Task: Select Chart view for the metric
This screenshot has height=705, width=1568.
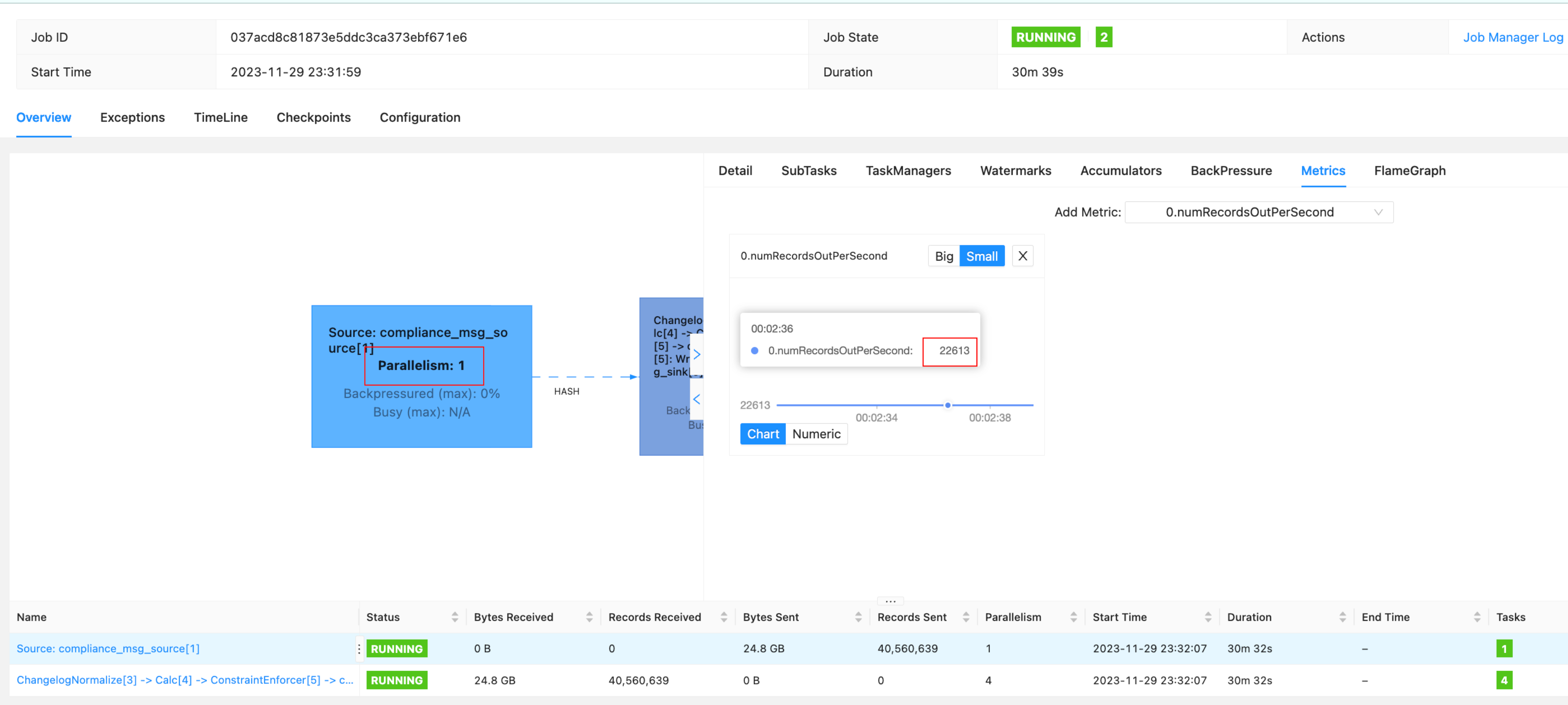Action: click(x=762, y=434)
